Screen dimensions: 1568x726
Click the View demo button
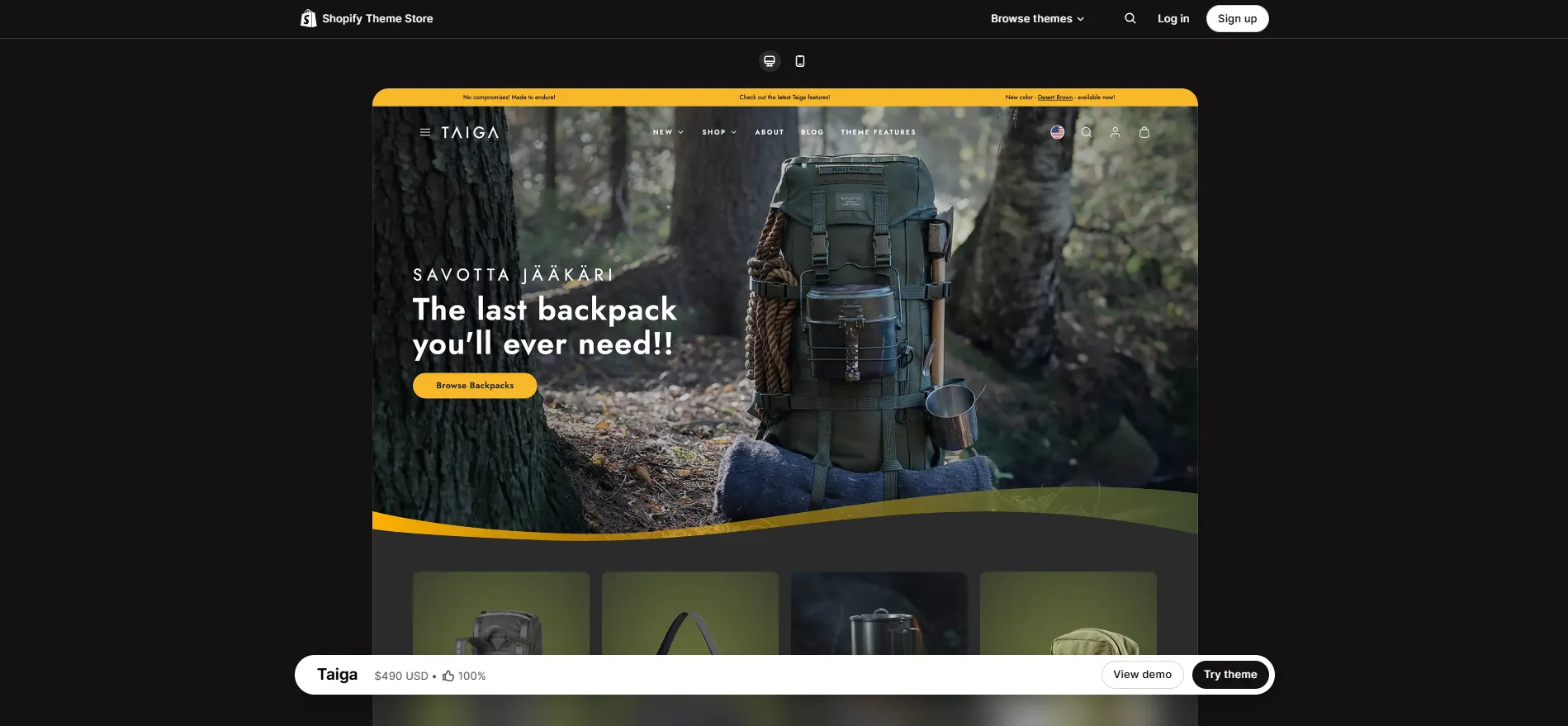[1142, 675]
